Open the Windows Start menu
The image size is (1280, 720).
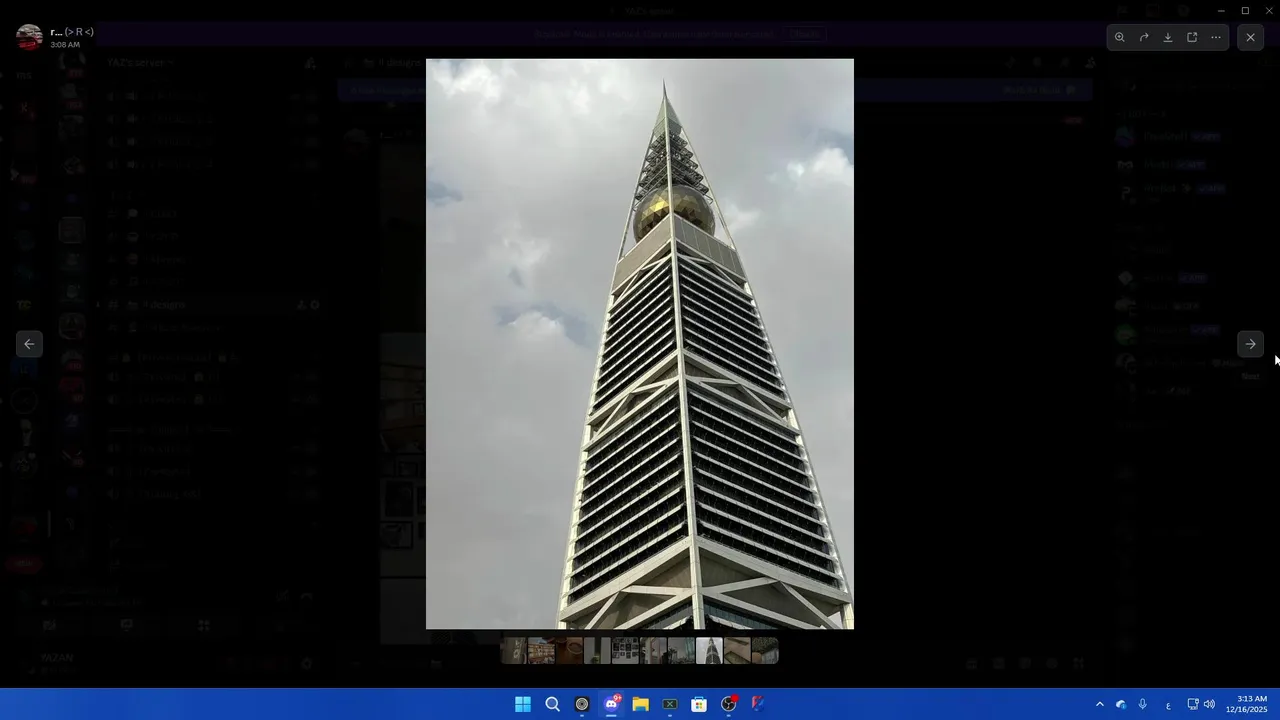point(523,704)
